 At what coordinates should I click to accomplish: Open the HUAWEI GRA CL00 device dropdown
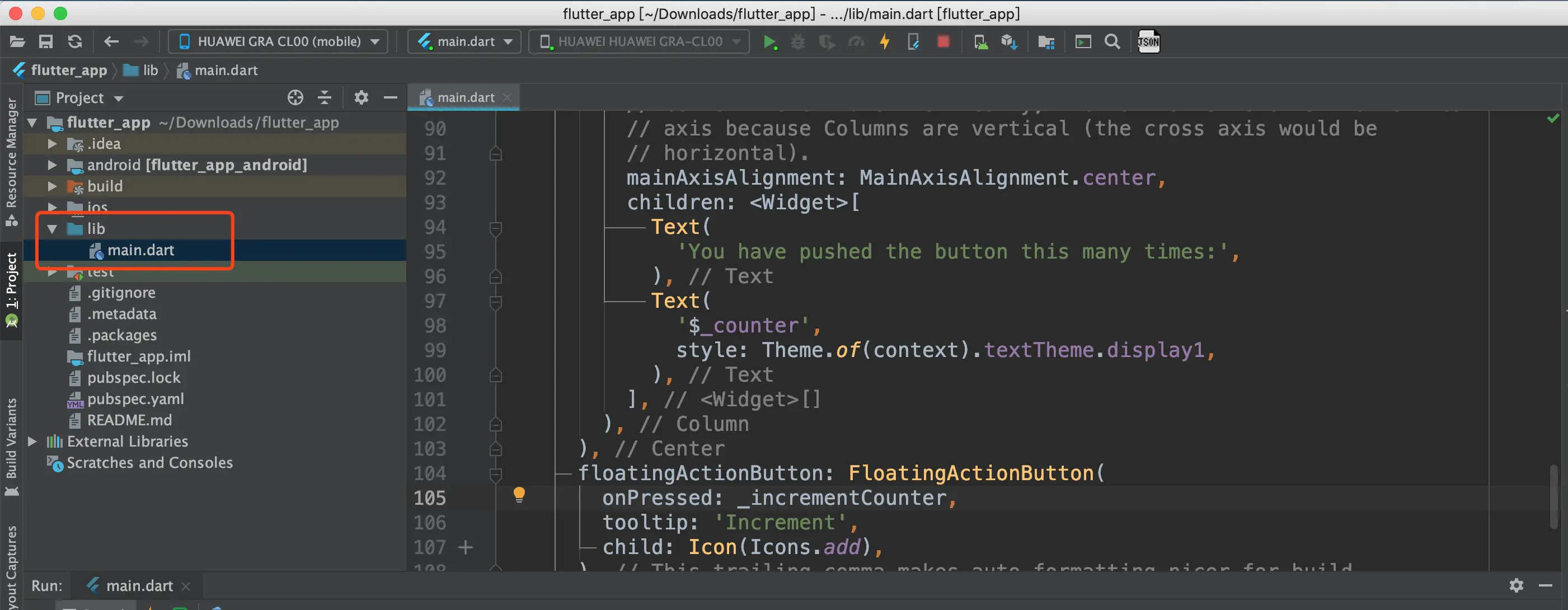pyautogui.click(x=279, y=42)
